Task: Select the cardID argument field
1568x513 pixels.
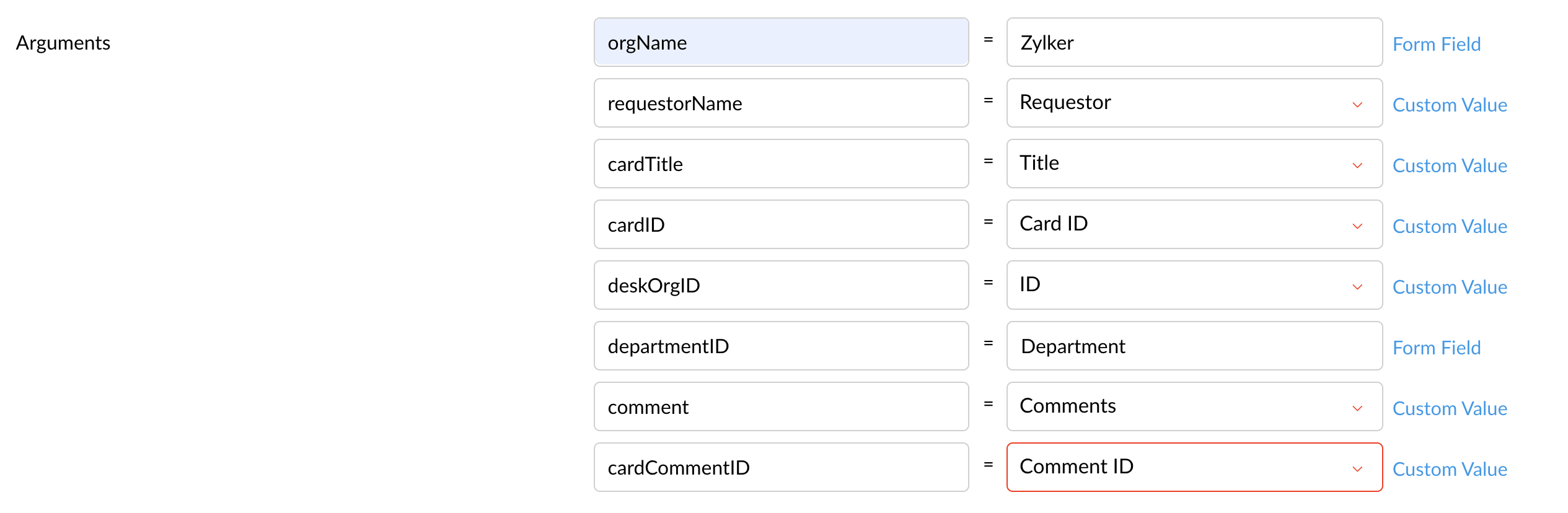Action: pos(781,225)
